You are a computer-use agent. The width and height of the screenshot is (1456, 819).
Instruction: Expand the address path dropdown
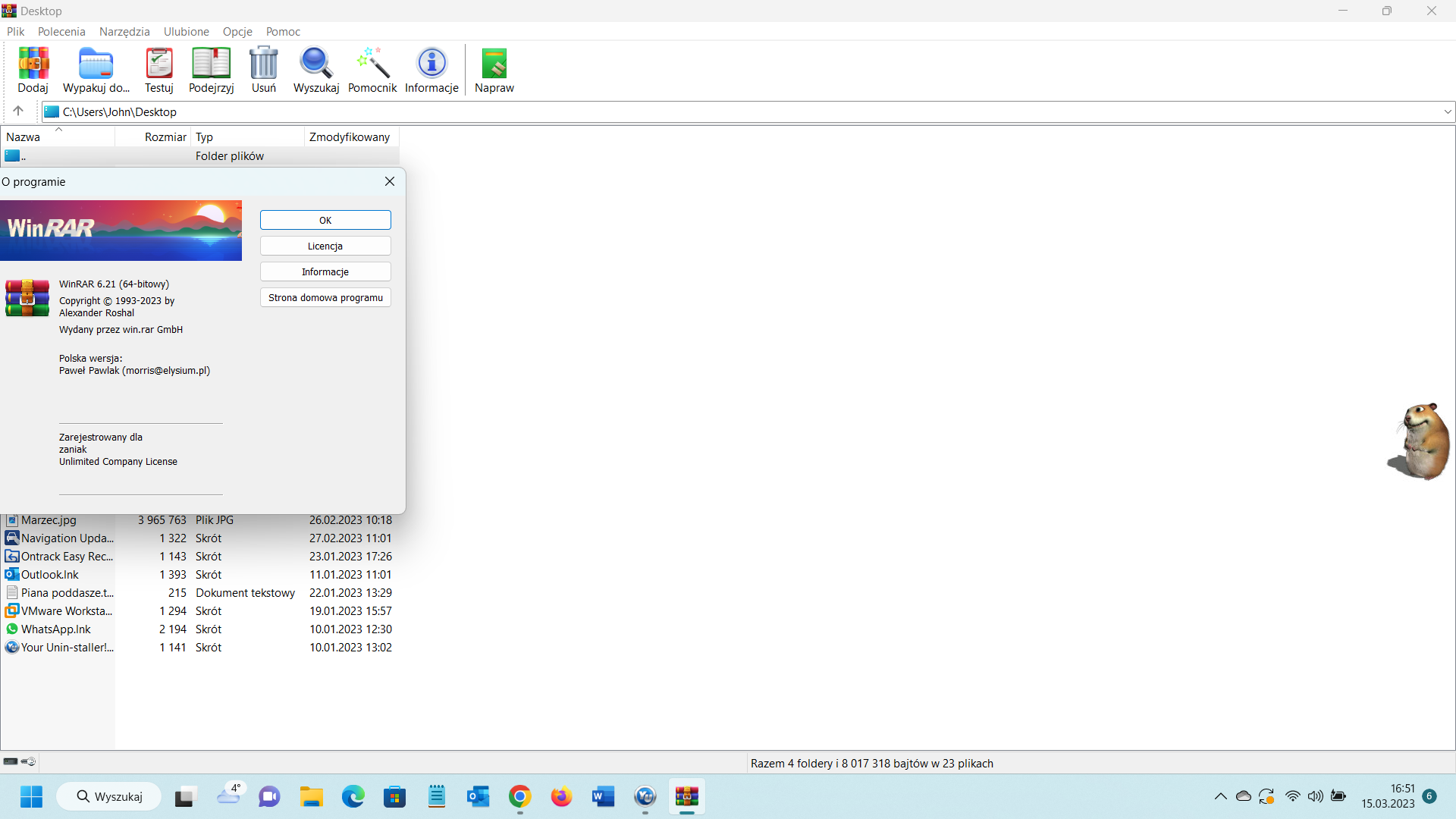(x=1448, y=111)
